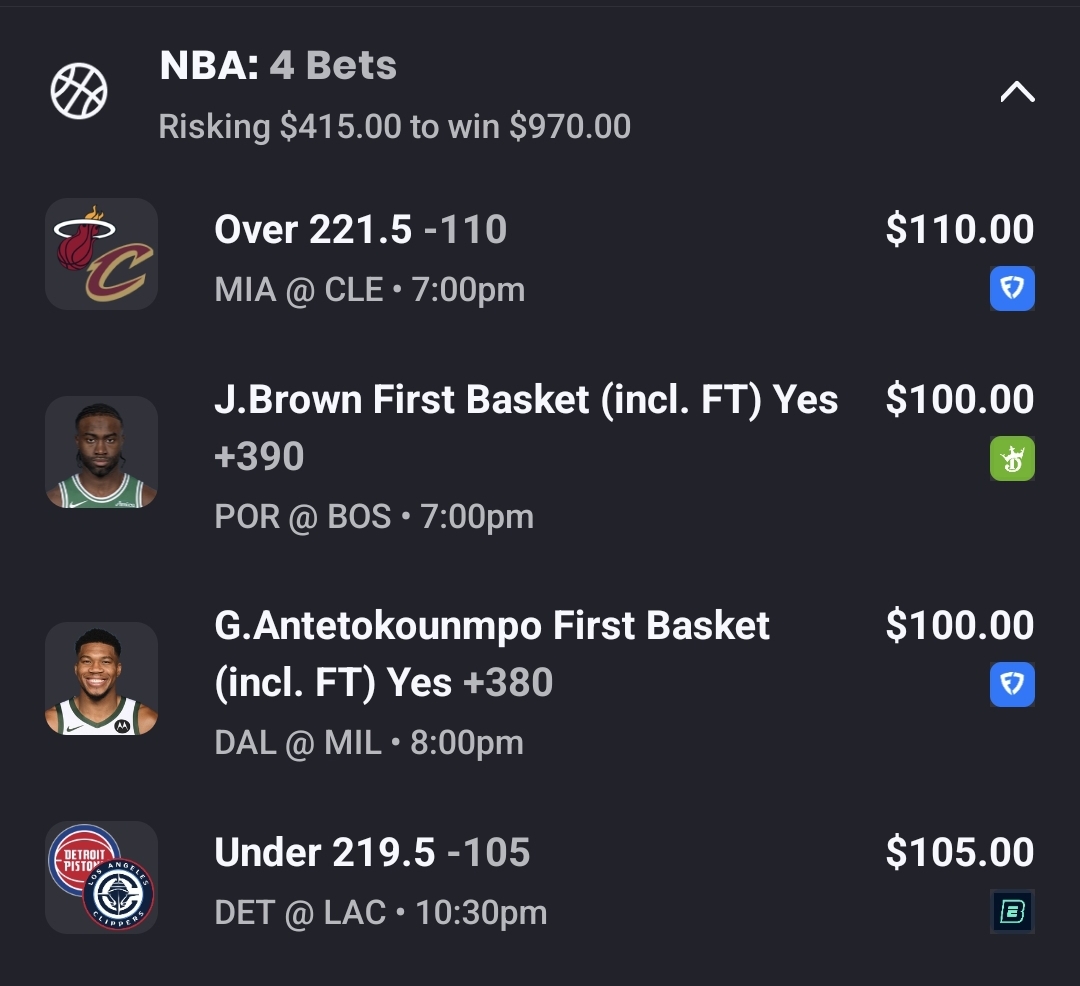Tap the basketball icon beside NBA header
The width and height of the screenshot is (1080, 986).
tap(79, 91)
